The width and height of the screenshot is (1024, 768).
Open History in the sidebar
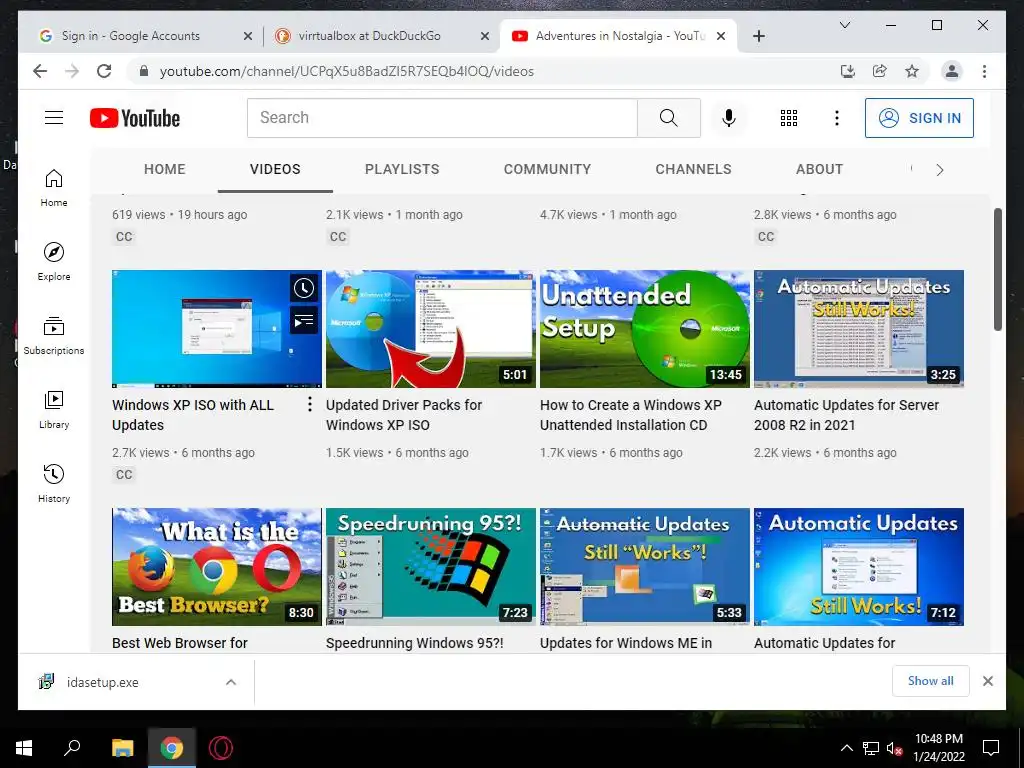[54, 483]
